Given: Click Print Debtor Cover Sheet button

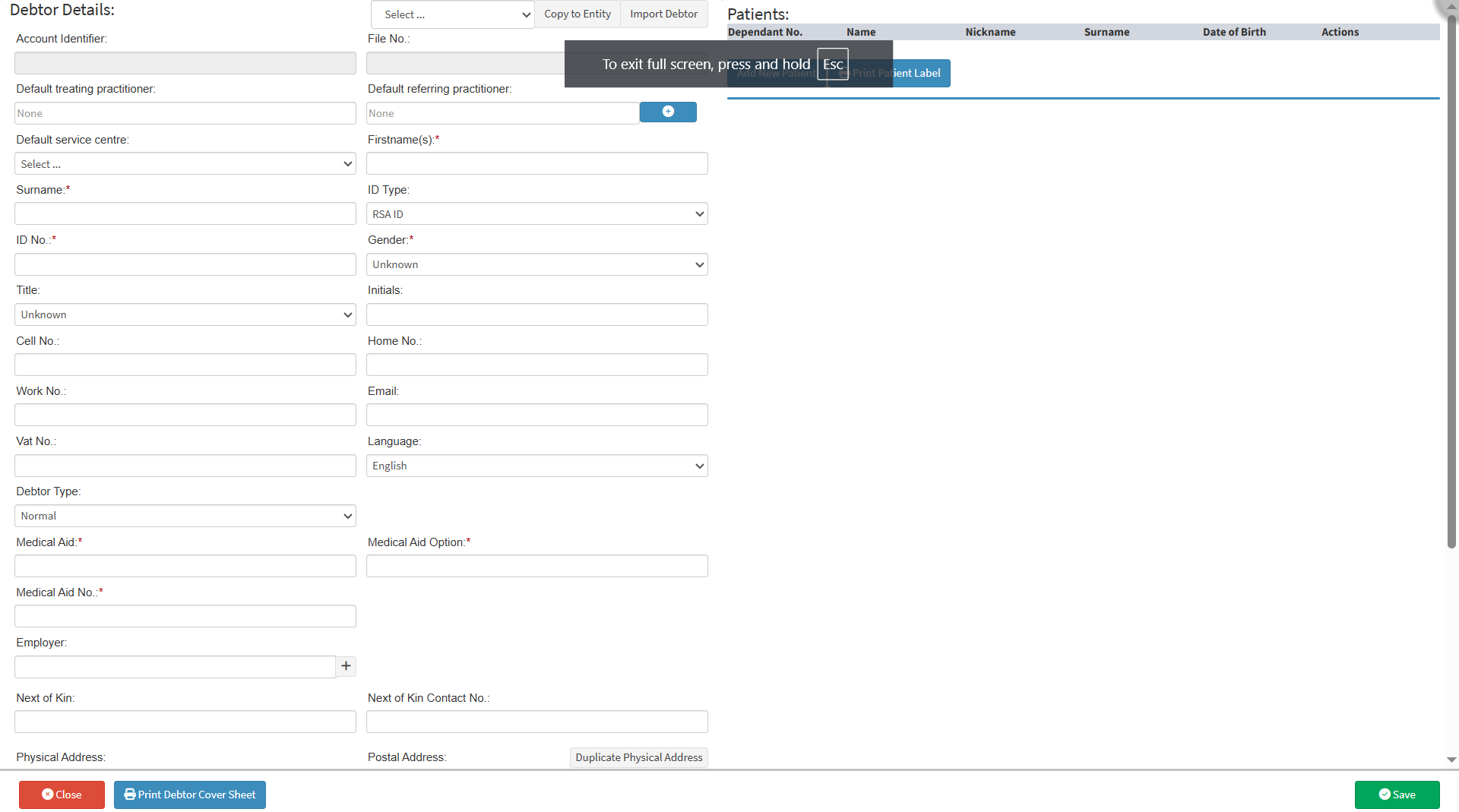Looking at the screenshot, I should tap(190, 795).
